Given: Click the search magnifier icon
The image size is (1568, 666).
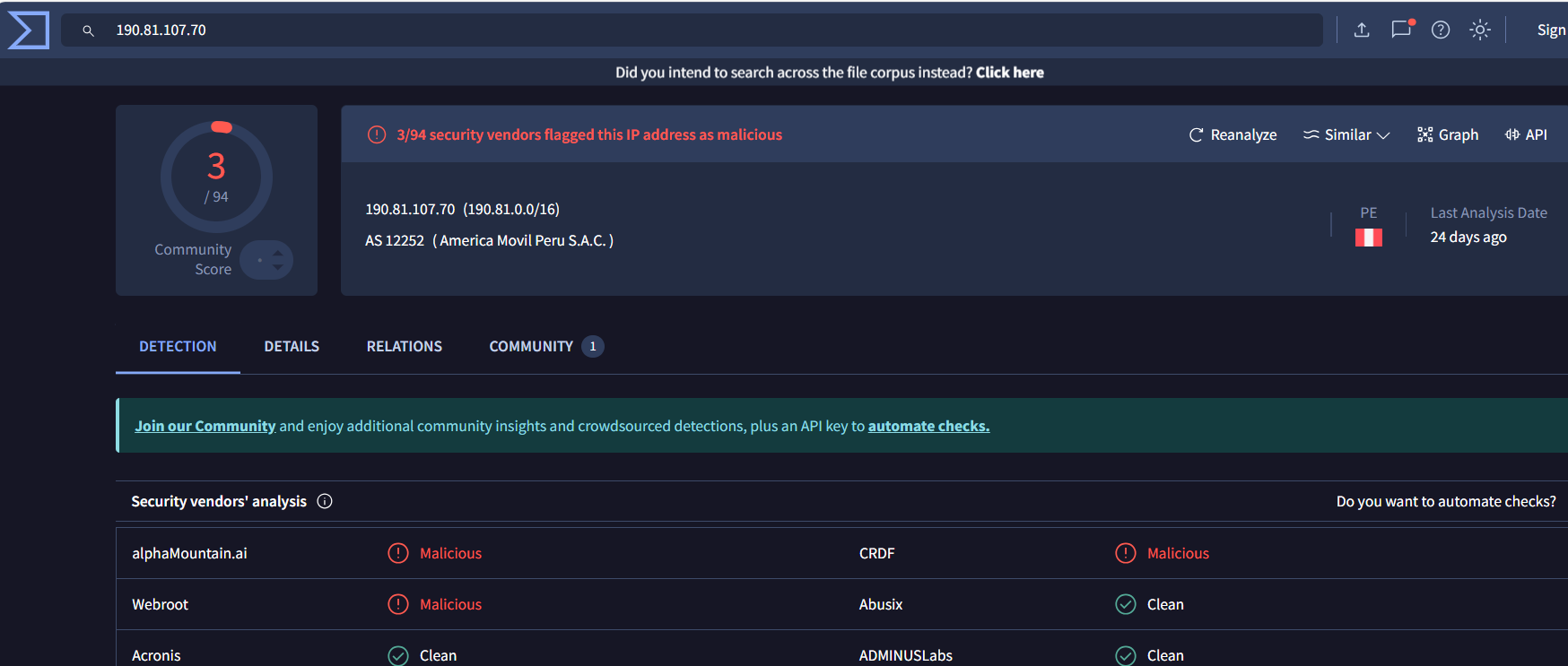Looking at the screenshot, I should (x=88, y=30).
